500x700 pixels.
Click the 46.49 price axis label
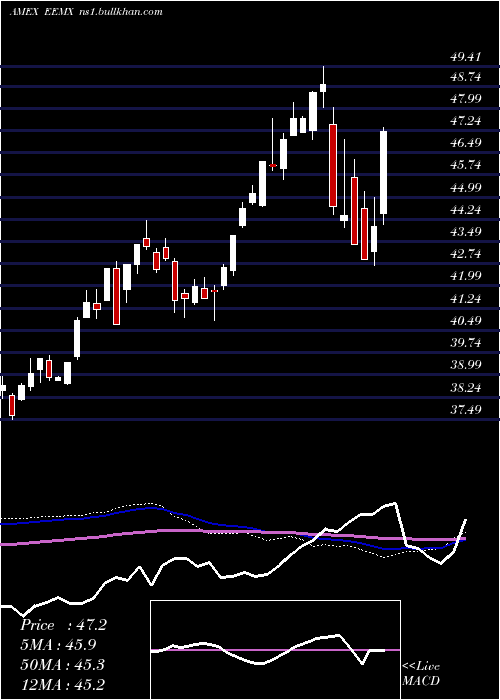466,143
